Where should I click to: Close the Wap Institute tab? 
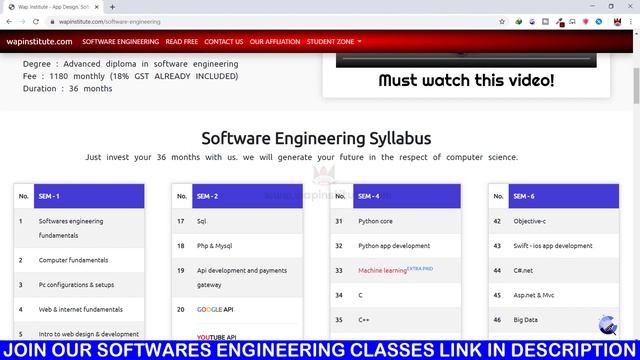coord(97,7)
